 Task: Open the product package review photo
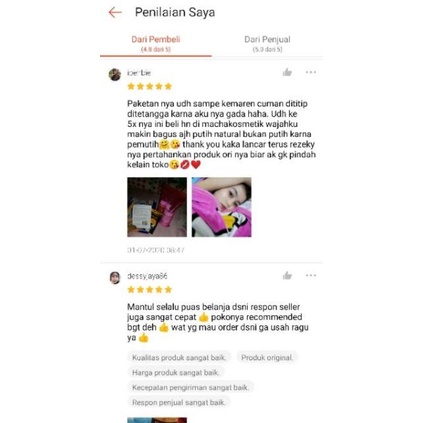point(157,207)
